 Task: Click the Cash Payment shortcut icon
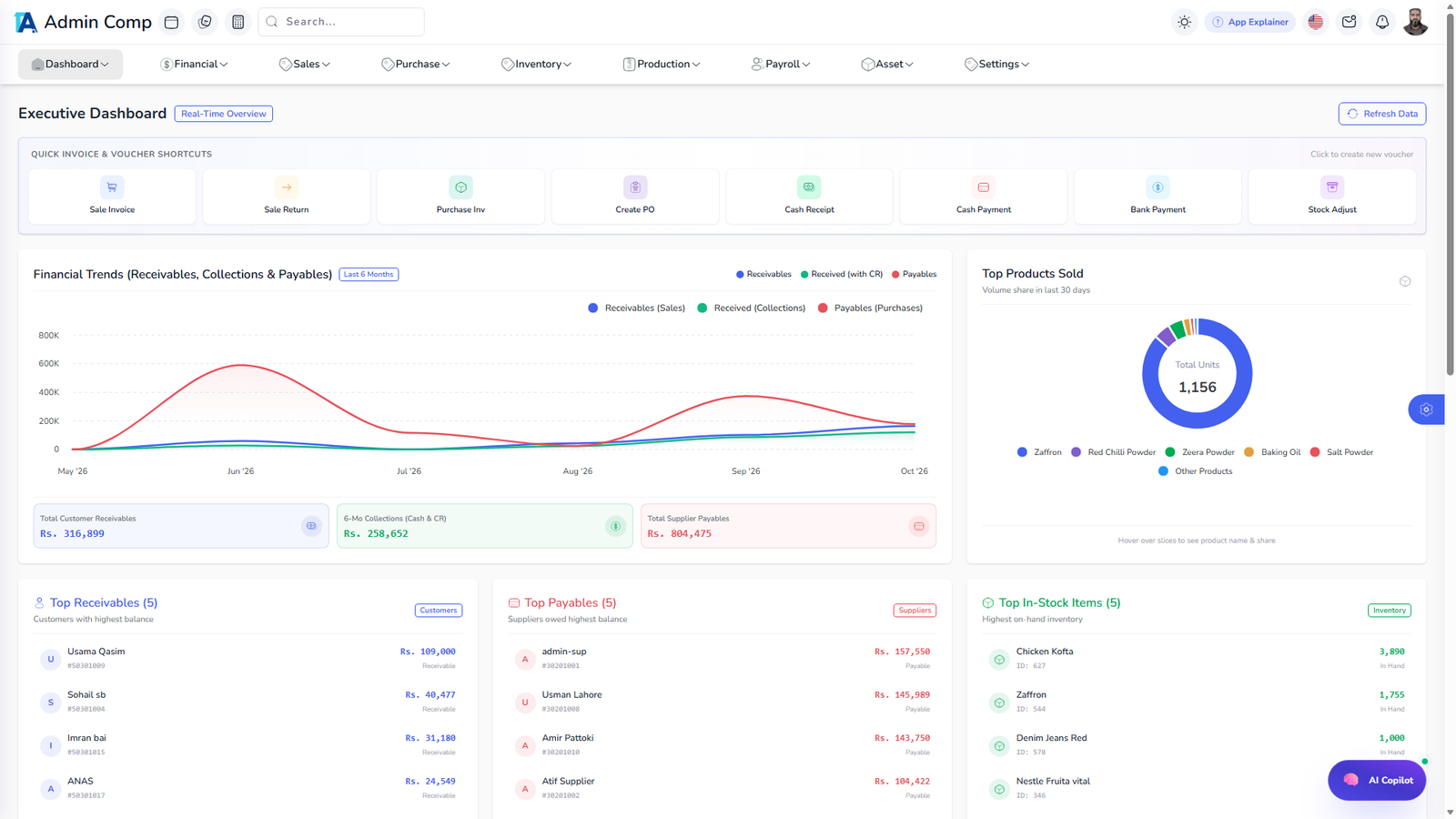click(984, 187)
